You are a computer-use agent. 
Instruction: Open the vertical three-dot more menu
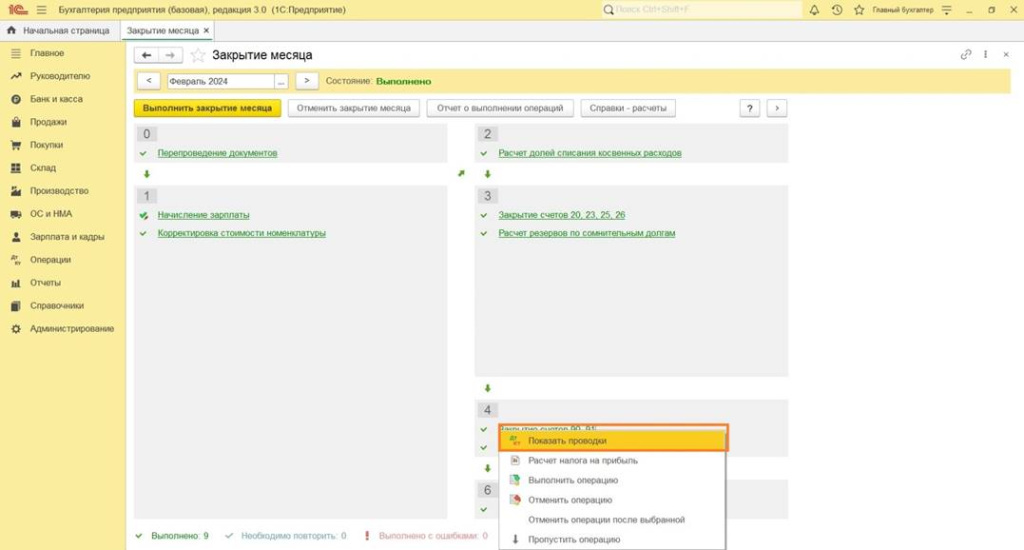(x=986, y=55)
